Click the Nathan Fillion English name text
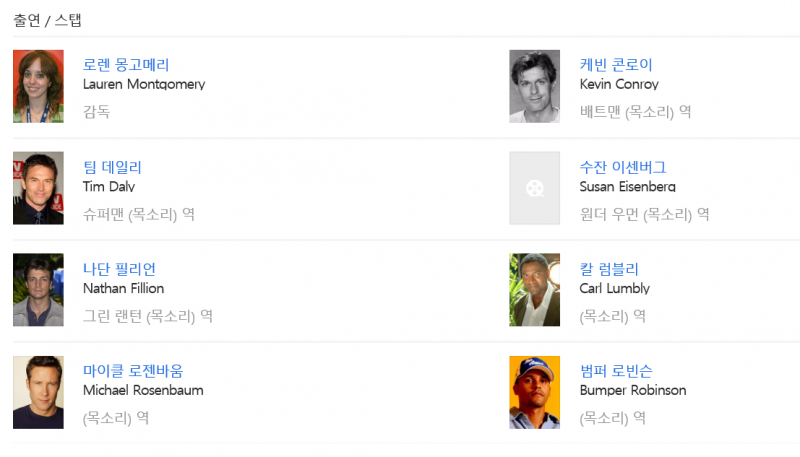Image resolution: width=800 pixels, height=457 pixels. (x=123, y=288)
